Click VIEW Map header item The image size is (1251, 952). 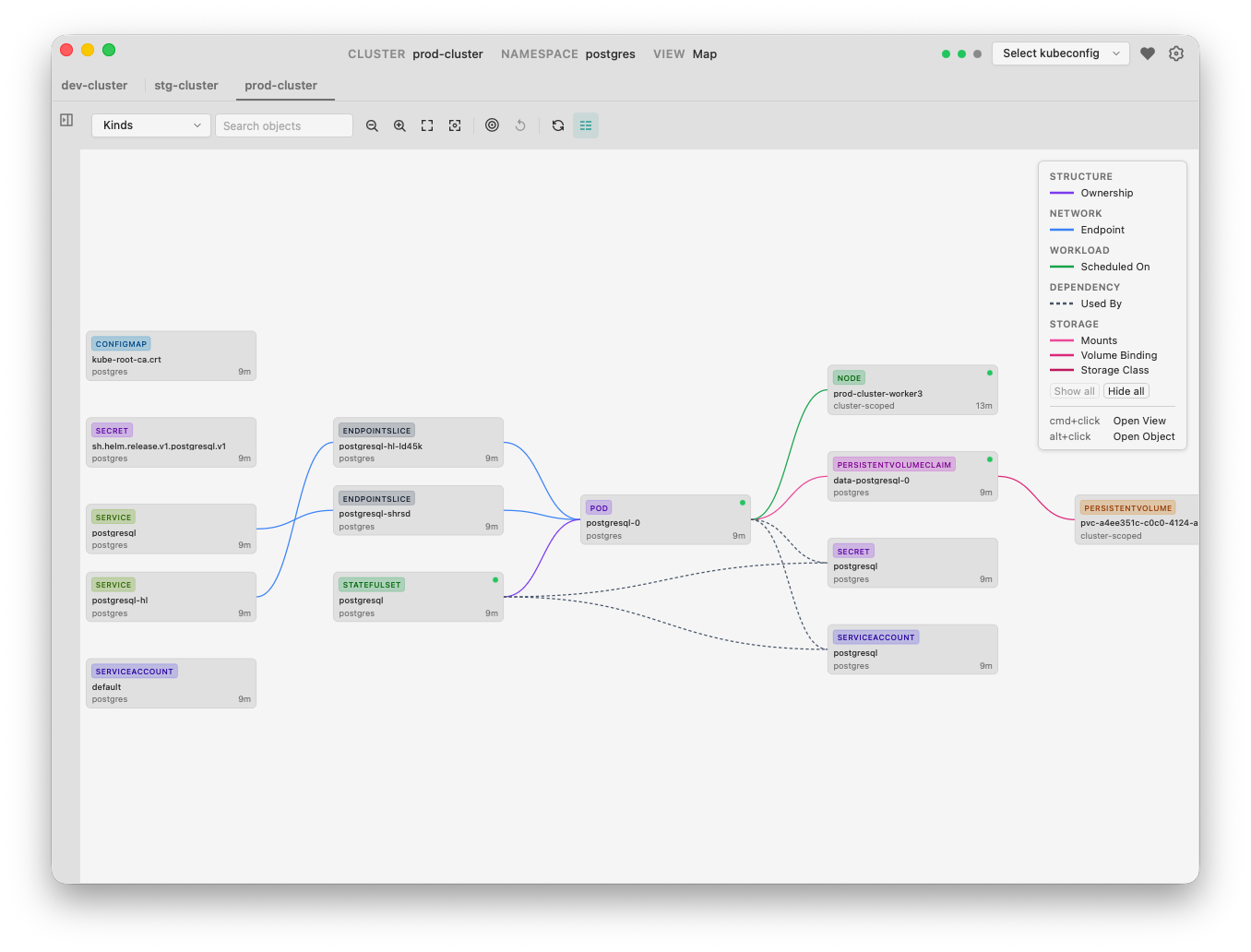click(x=685, y=54)
